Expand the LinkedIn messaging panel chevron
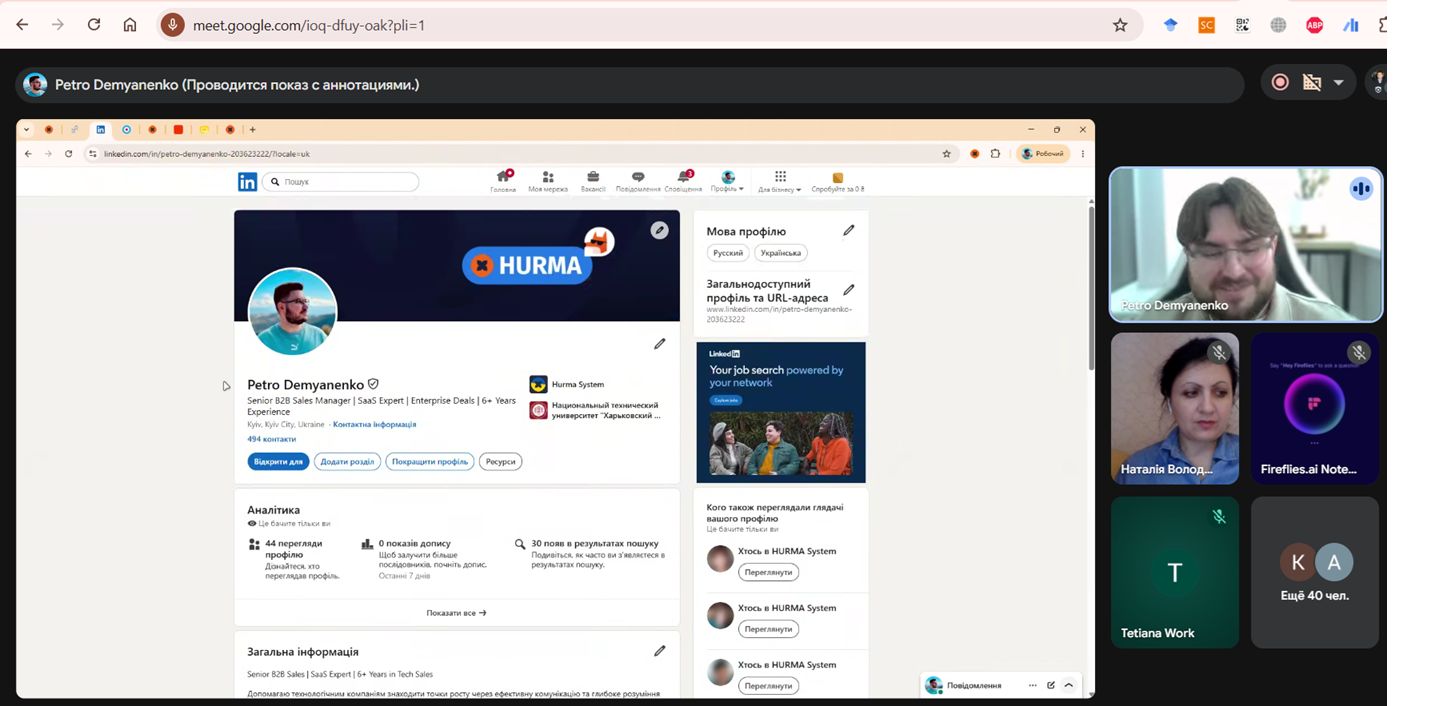Screen dimensions: 1429x706 [x=1068, y=685]
